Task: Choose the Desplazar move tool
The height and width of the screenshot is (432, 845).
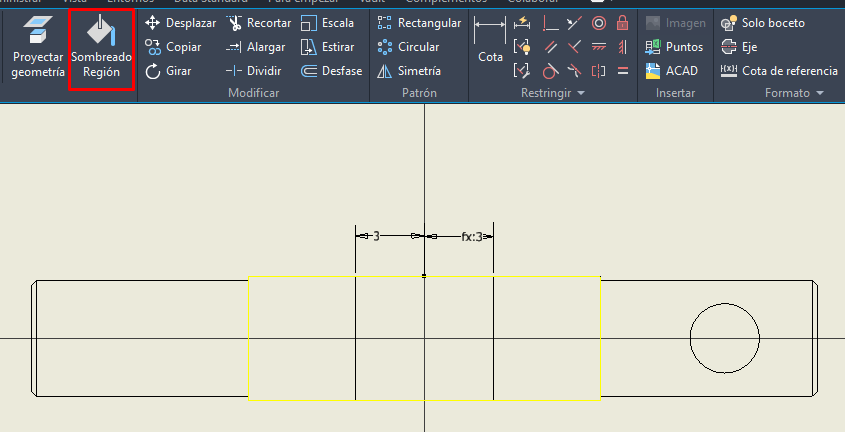Action: [181, 23]
